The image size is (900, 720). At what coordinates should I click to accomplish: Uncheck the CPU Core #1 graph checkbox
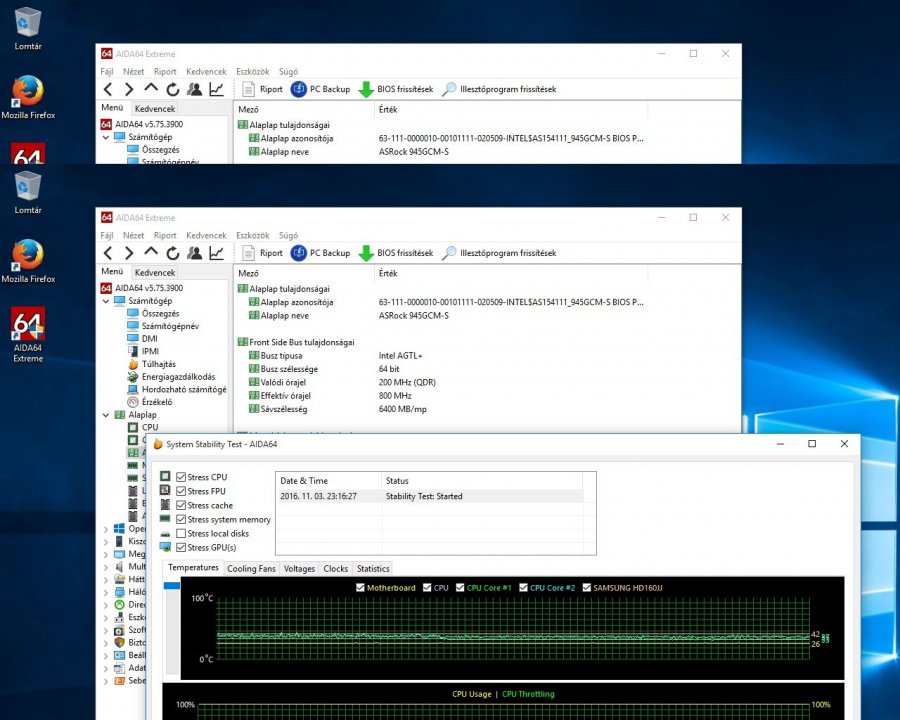tap(460, 587)
